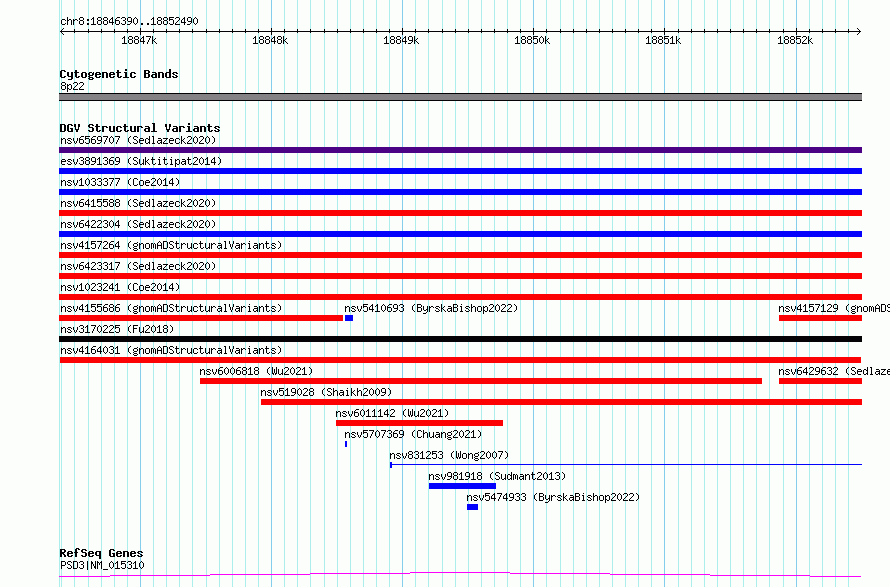The image size is (890, 587).
Task: Click the nsv1023241 (Coe2014) label
Action: click(x=120, y=287)
